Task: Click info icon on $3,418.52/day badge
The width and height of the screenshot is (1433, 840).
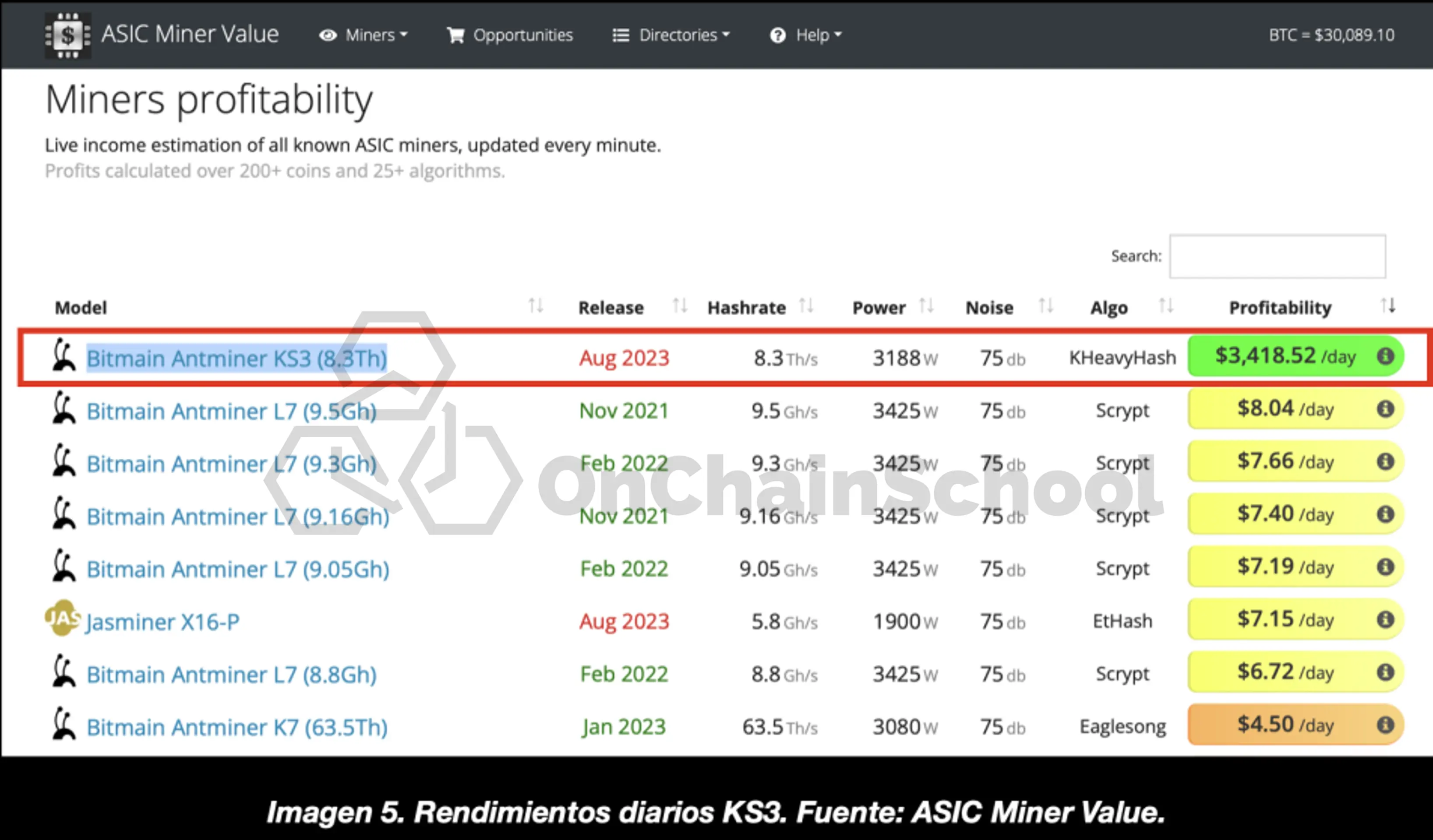Action: tap(1385, 356)
